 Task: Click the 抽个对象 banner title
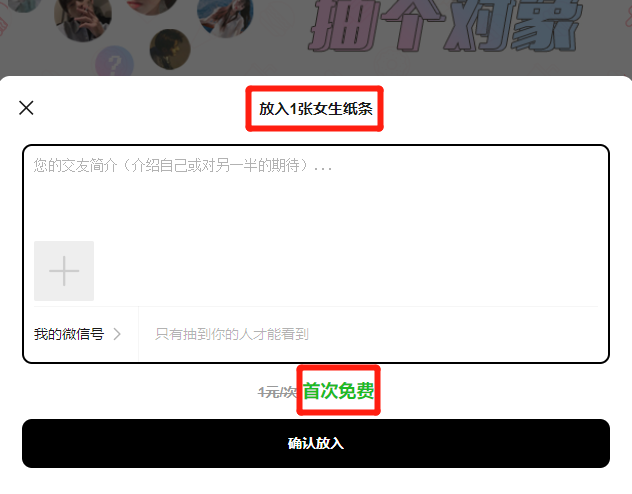coord(443,25)
